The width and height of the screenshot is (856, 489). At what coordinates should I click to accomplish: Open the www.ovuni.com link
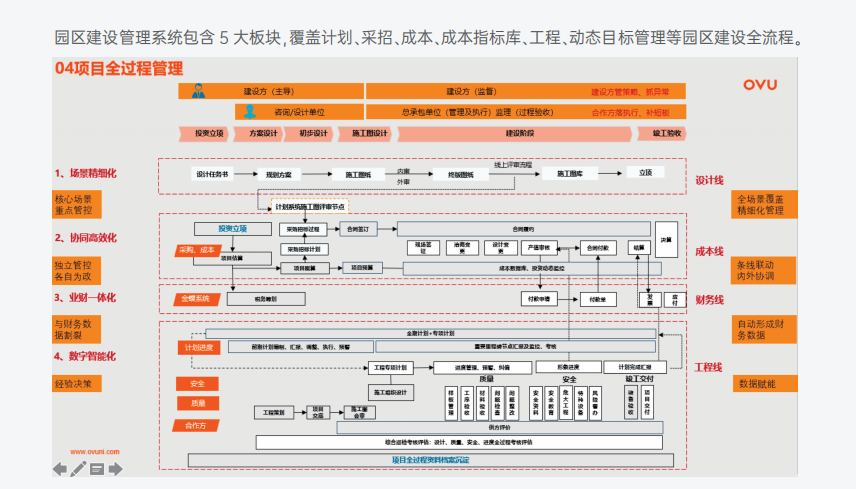[95, 451]
